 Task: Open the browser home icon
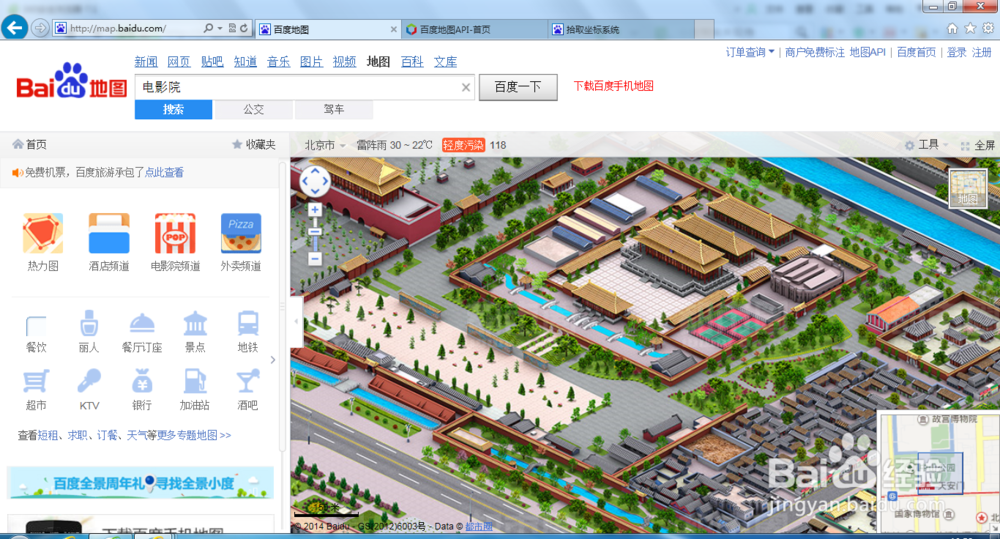952,28
